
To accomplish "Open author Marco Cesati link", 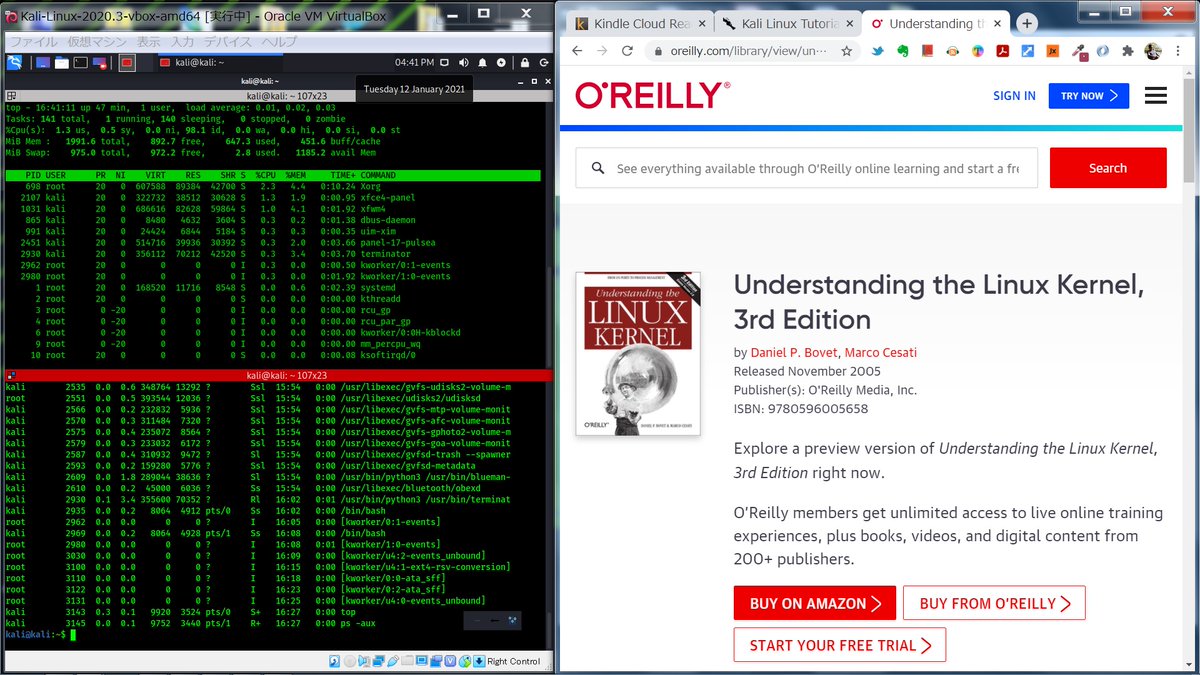I will click(x=881, y=352).
